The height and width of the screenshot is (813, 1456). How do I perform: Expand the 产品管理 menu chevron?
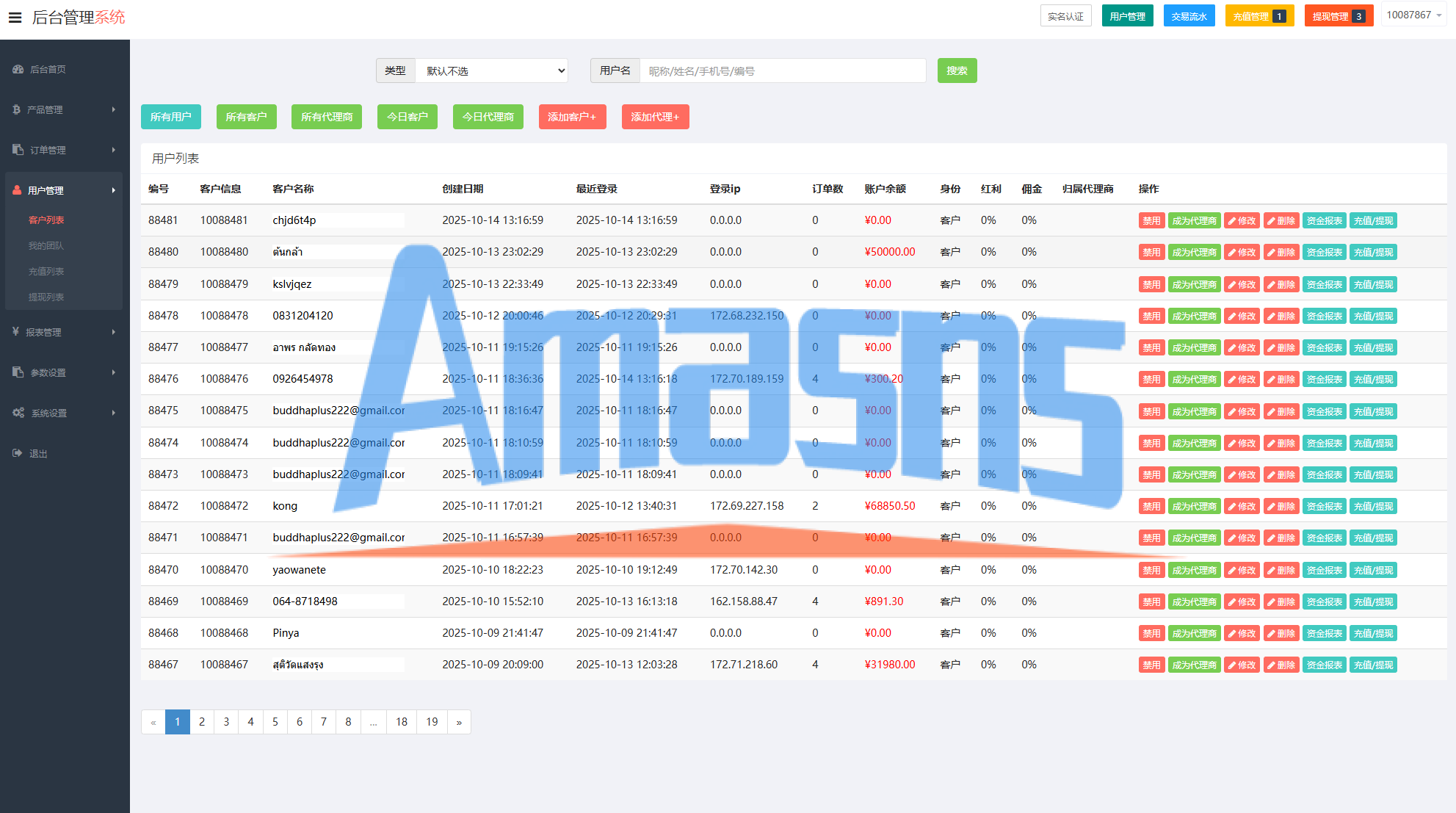[114, 109]
